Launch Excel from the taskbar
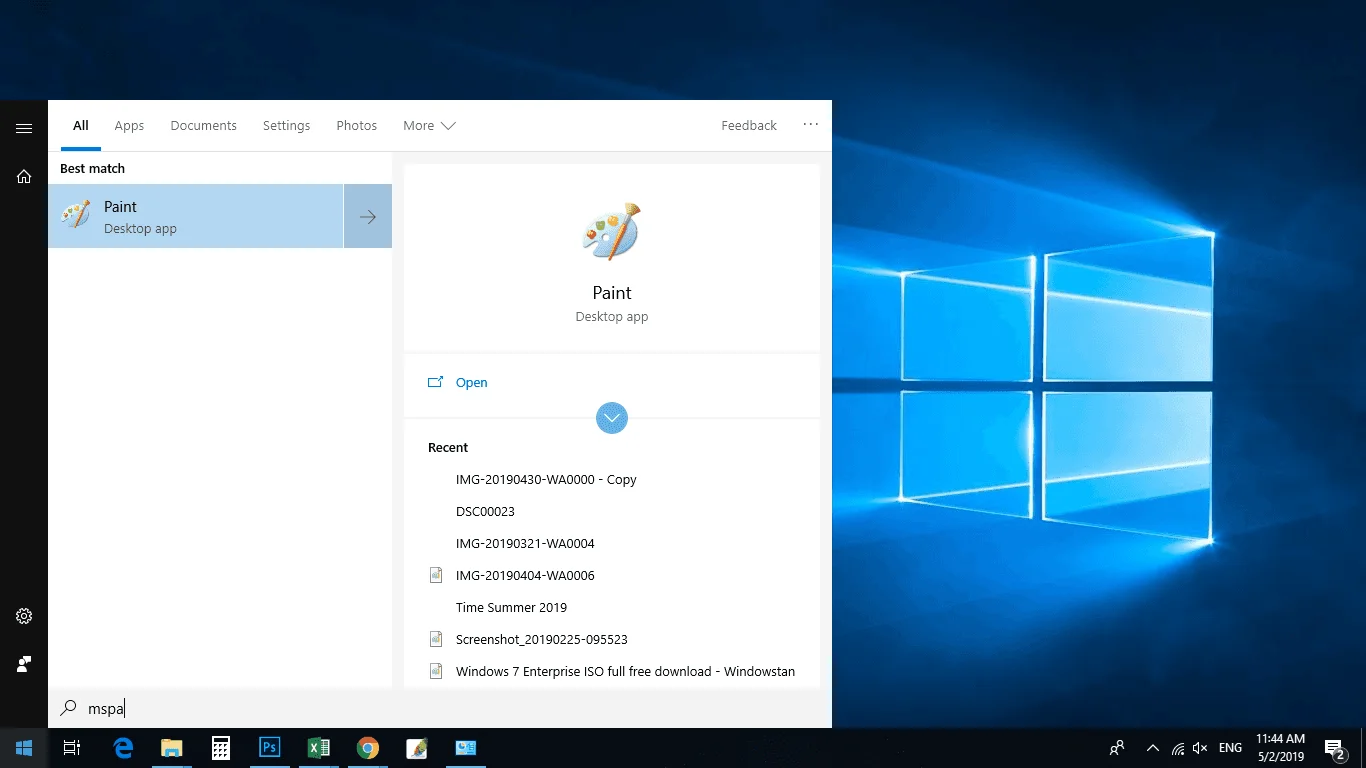This screenshot has height=768, width=1366. [318, 747]
